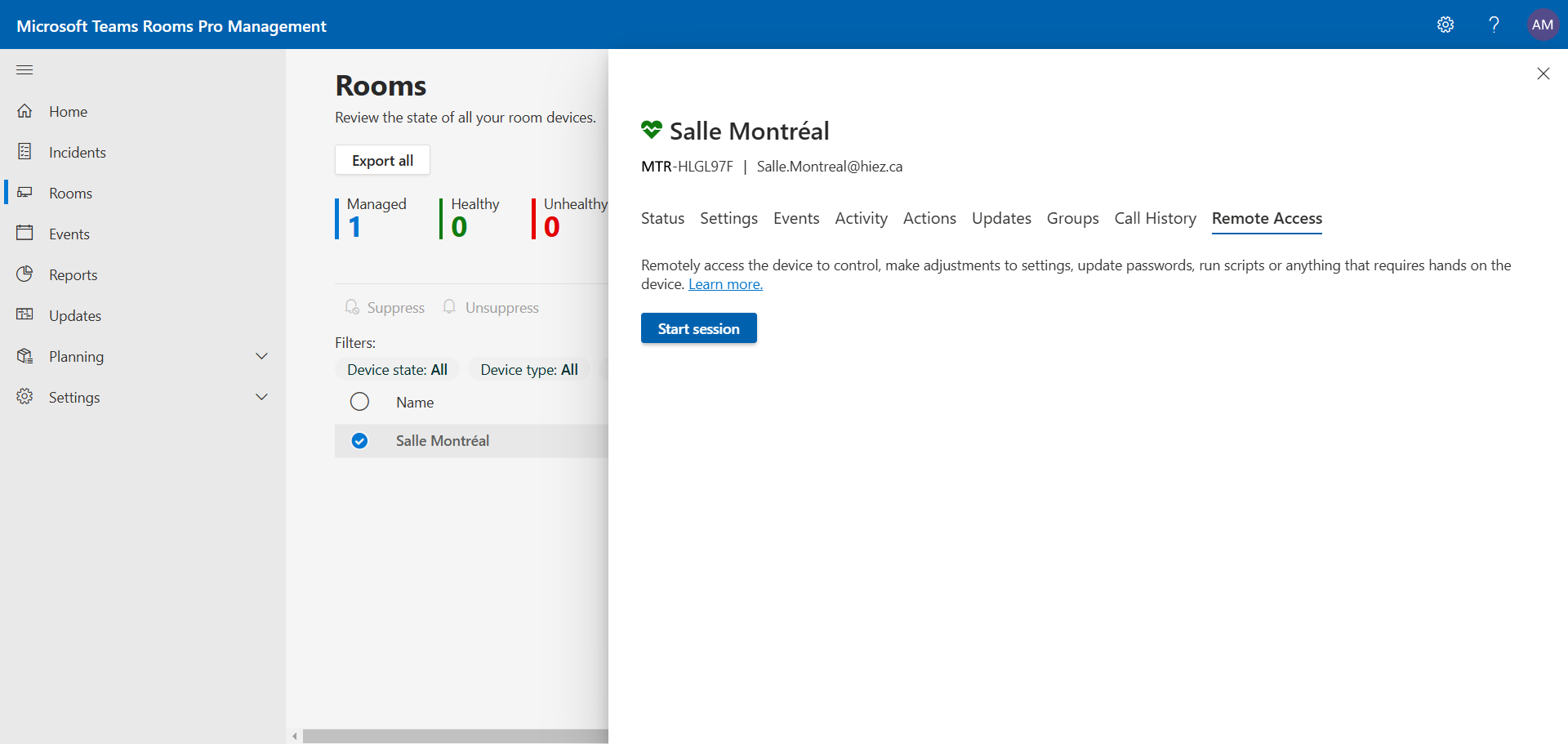Collapse the hamburger navigation menu
The image size is (1568, 744).
click(x=24, y=70)
